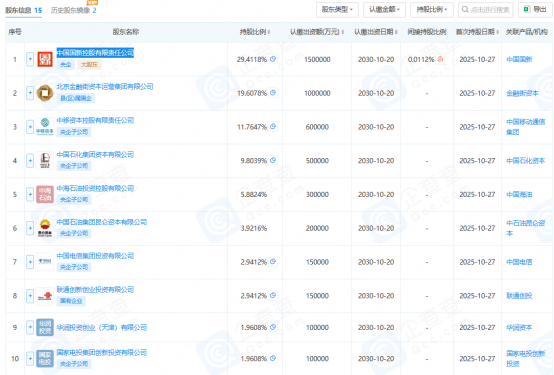The height and width of the screenshot is (375, 554).
Task: Click the shareholder search input field
Action: 485,10
